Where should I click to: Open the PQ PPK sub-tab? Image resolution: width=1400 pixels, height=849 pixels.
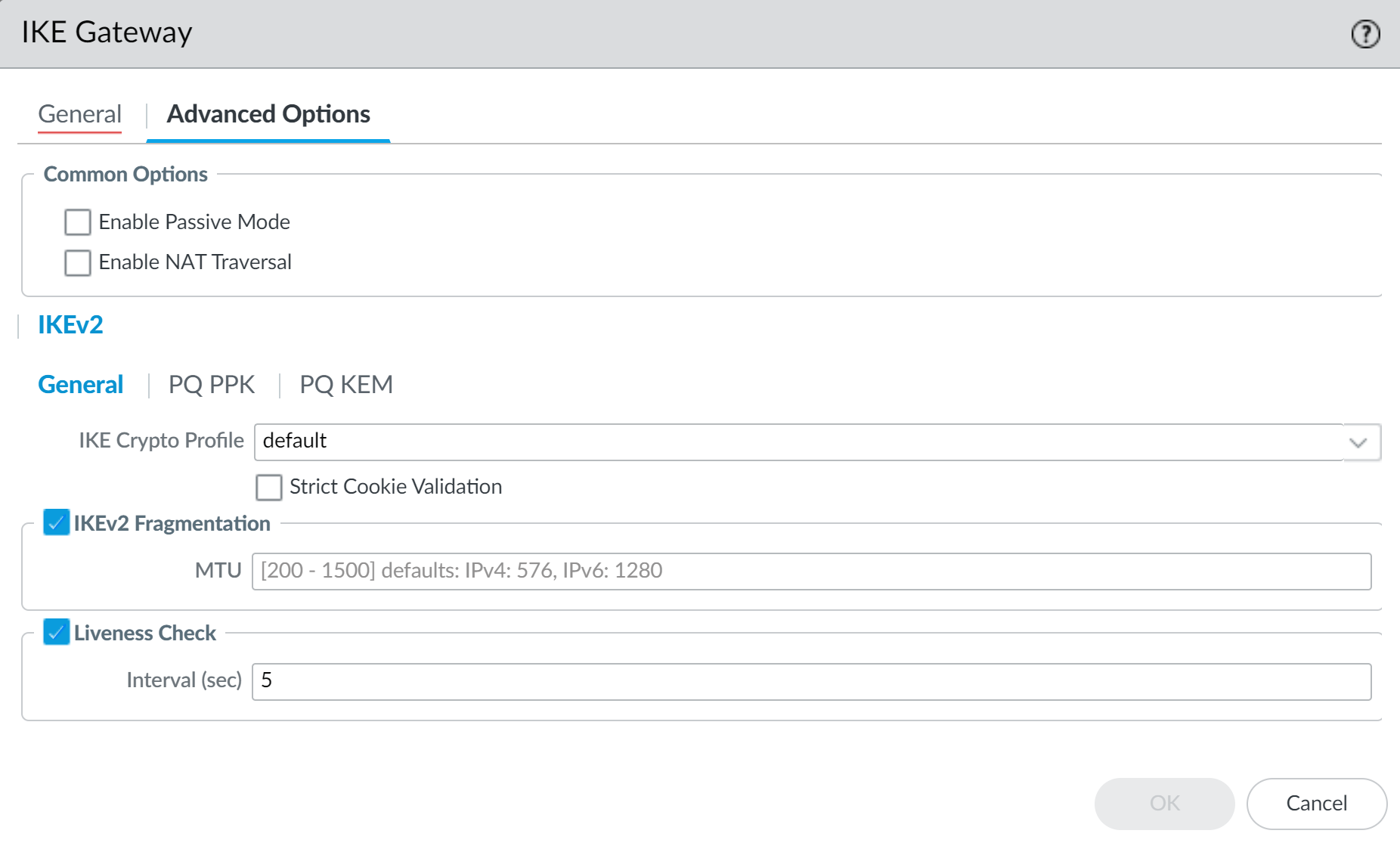click(212, 385)
